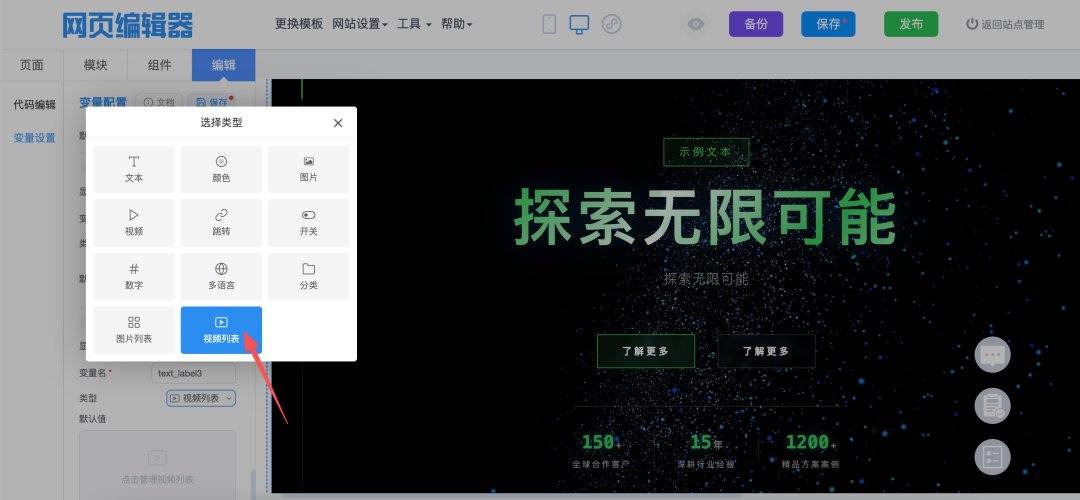
Task: Click 更换模板 in the top menu
Action: (299, 23)
